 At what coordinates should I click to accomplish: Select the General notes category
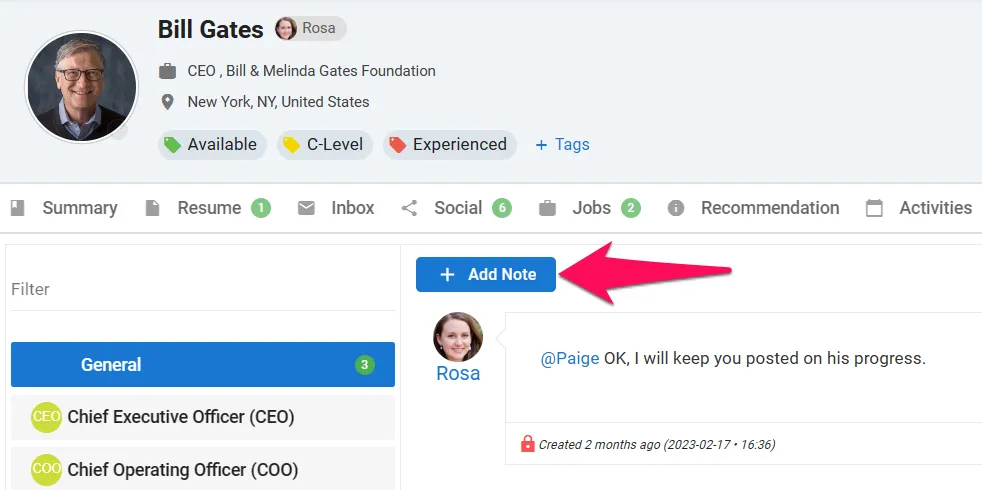point(203,365)
